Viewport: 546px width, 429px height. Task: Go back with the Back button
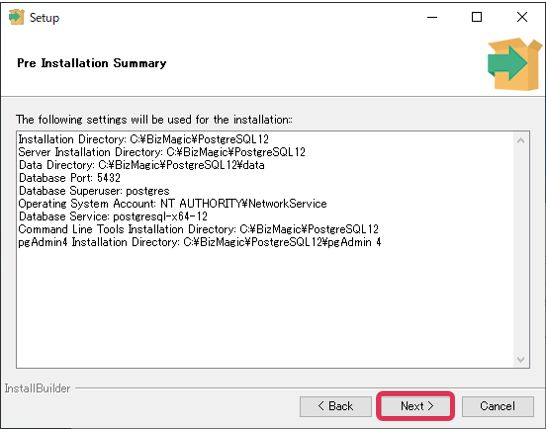(336, 406)
